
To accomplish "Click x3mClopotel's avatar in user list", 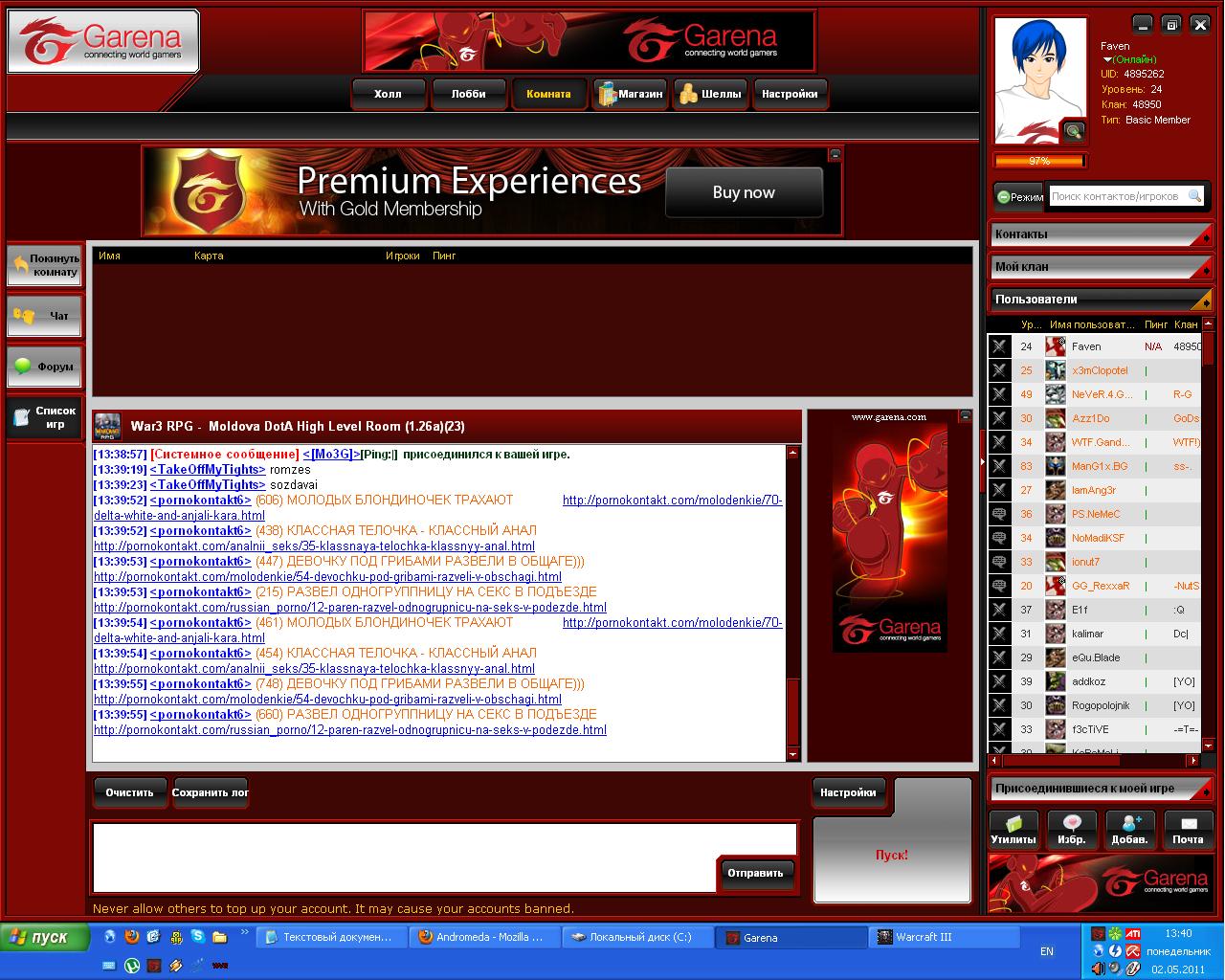I will point(1055,370).
